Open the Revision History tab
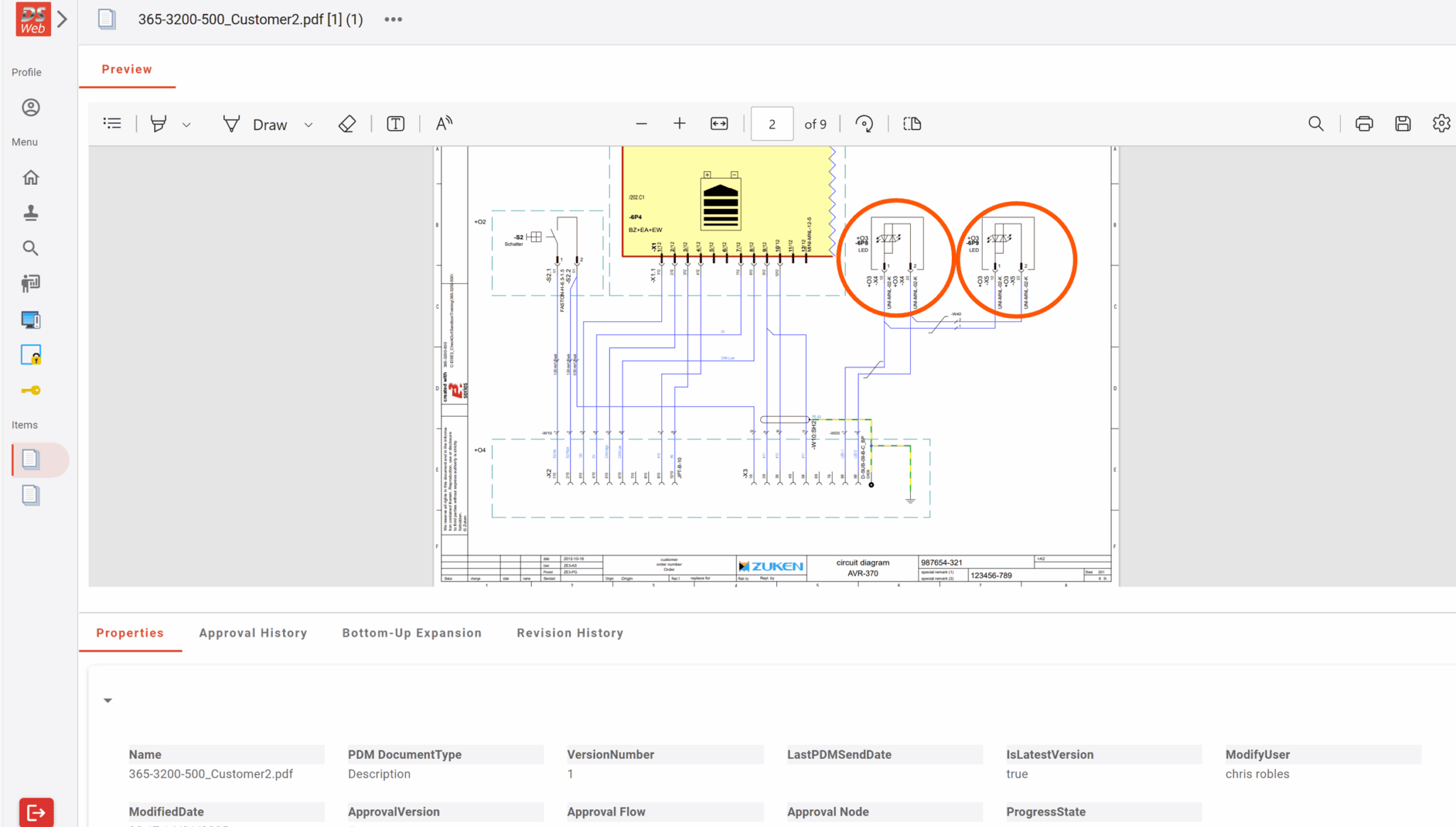 point(569,632)
